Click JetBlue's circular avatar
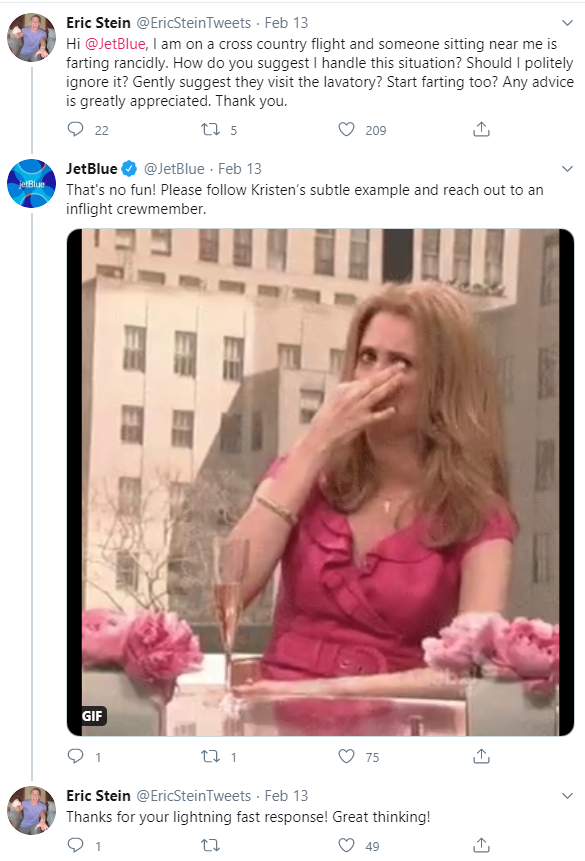Image resolution: width=585 pixels, height=861 pixels. (31, 184)
